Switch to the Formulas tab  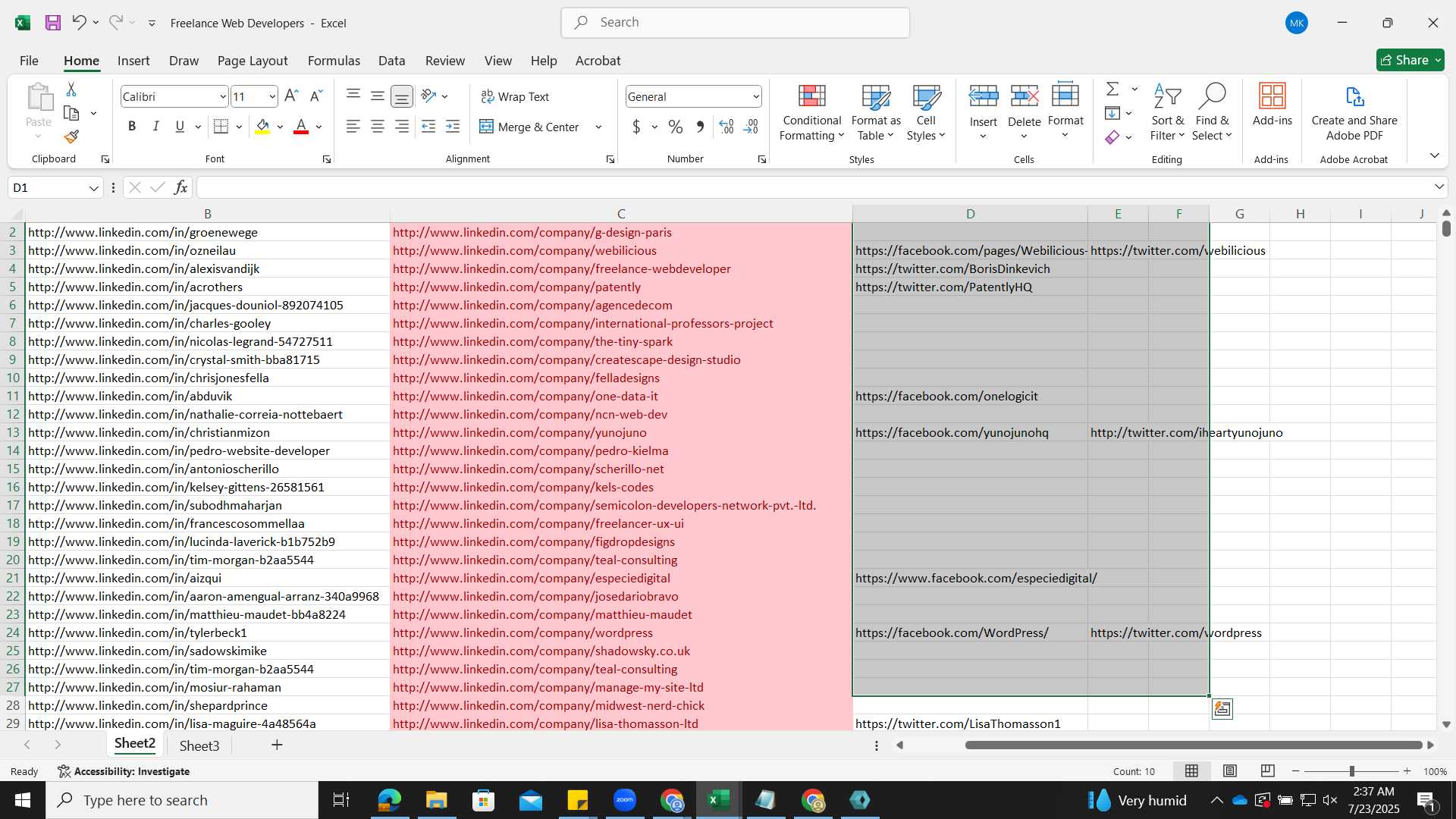(334, 61)
